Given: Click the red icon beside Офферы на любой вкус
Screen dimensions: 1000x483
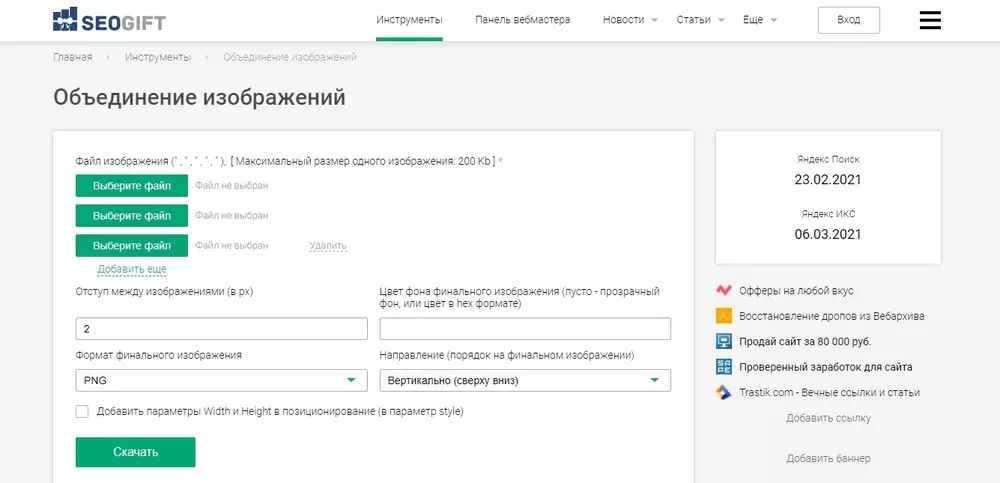Looking at the screenshot, I should [723, 290].
